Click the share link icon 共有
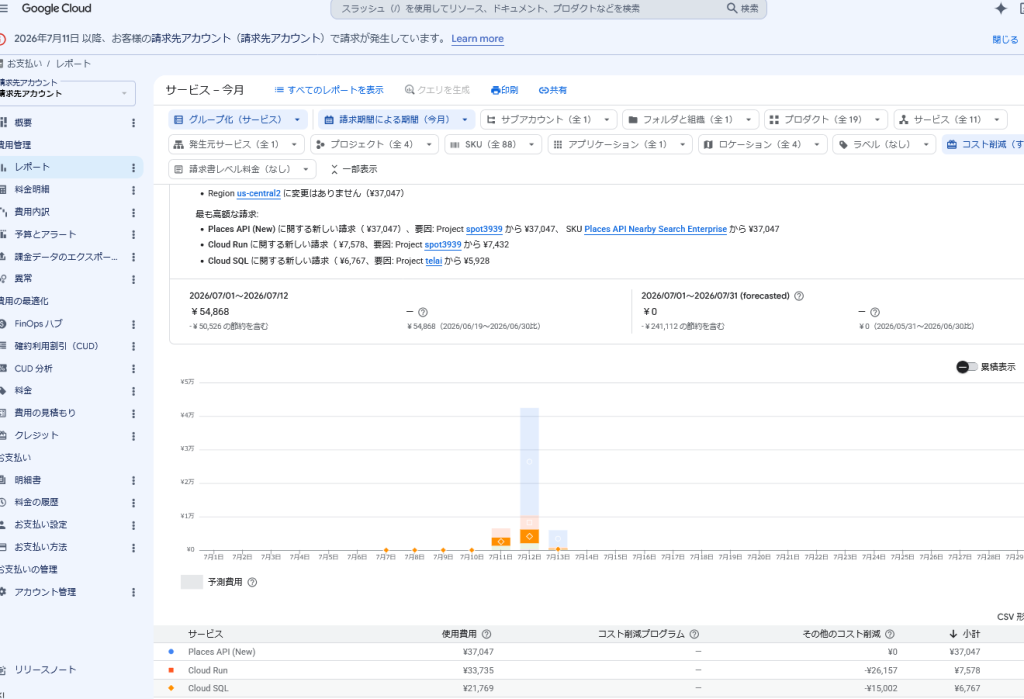Screen dimensions: 1024x699 (552, 90)
